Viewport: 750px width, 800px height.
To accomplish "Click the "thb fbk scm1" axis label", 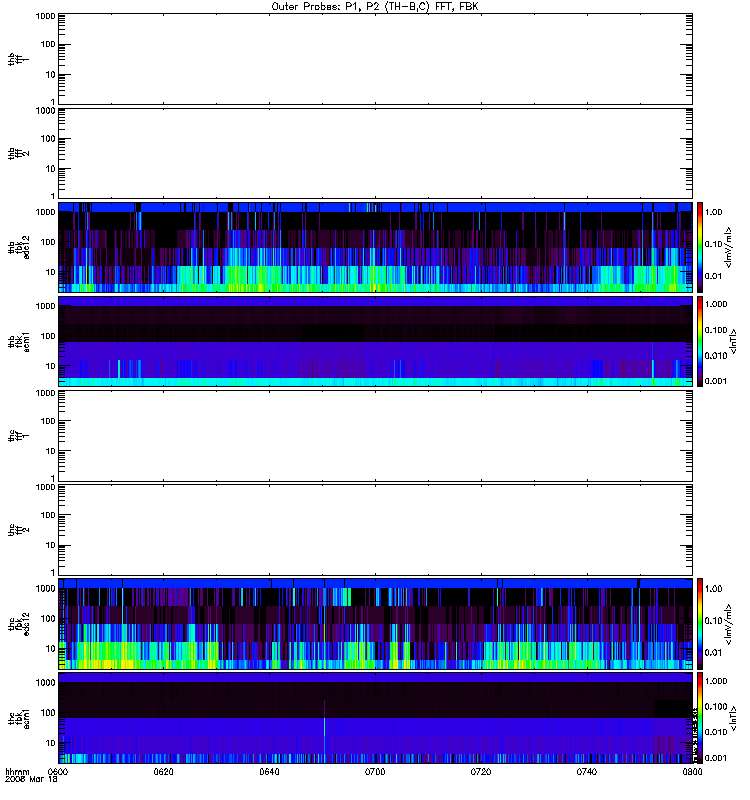I will 18,341.
